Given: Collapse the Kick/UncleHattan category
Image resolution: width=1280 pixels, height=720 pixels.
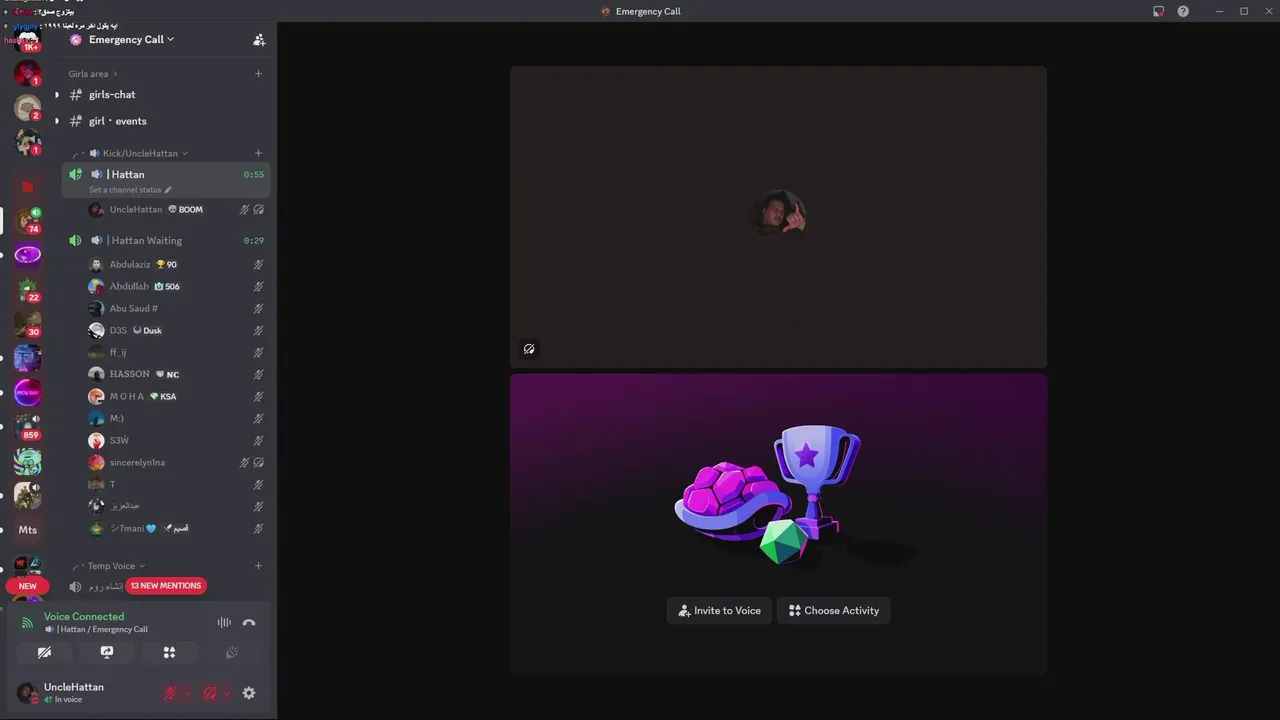Looking at the screenshot, I should click(x=138, y=153).
